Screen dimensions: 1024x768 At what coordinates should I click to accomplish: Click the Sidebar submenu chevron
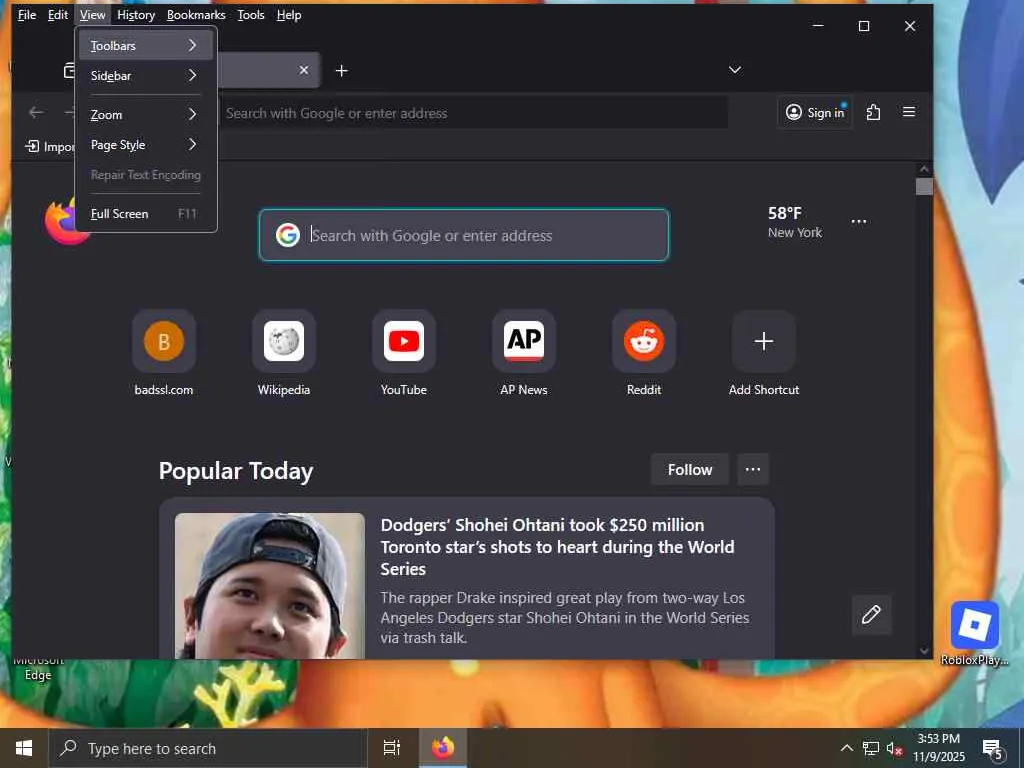point(192,75)
